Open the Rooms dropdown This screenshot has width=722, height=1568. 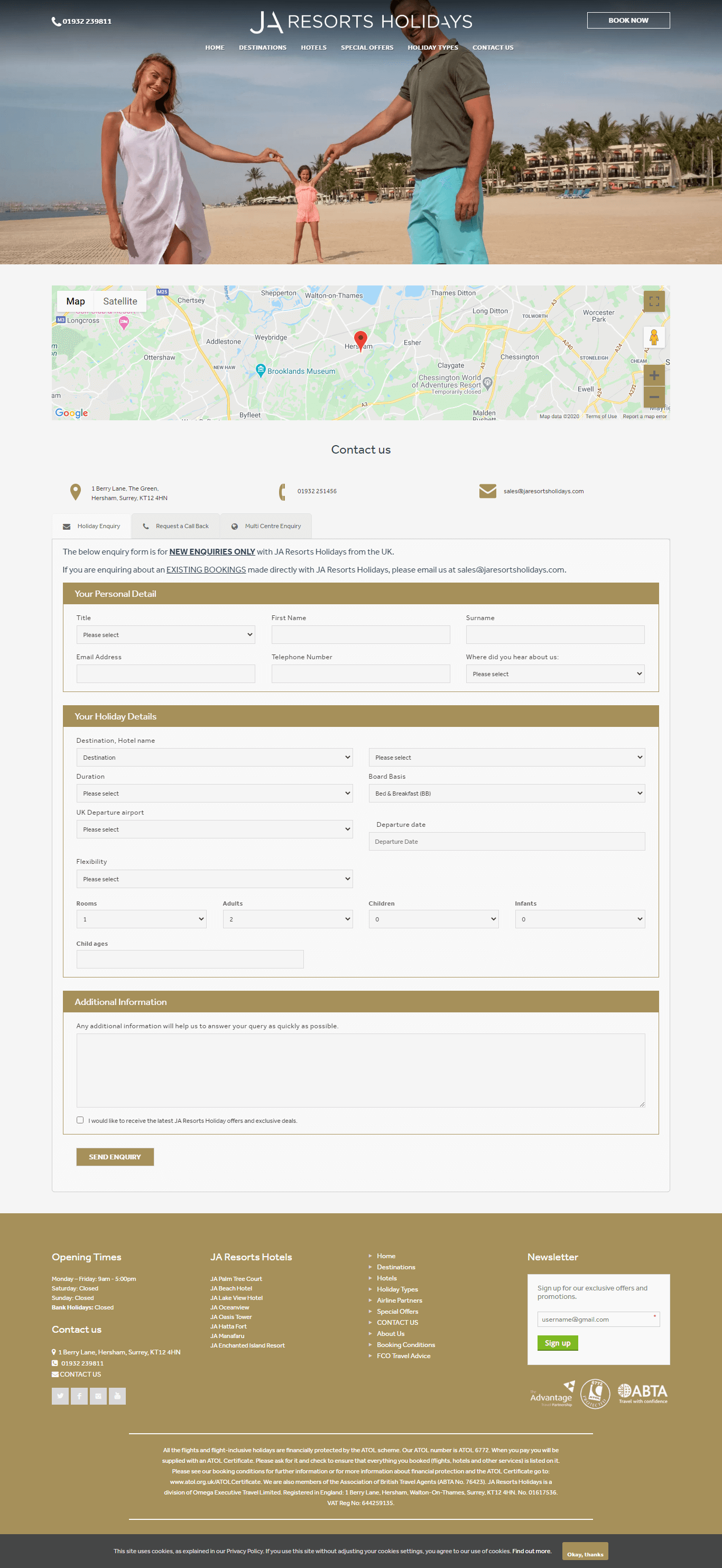[x=141, y=919]
